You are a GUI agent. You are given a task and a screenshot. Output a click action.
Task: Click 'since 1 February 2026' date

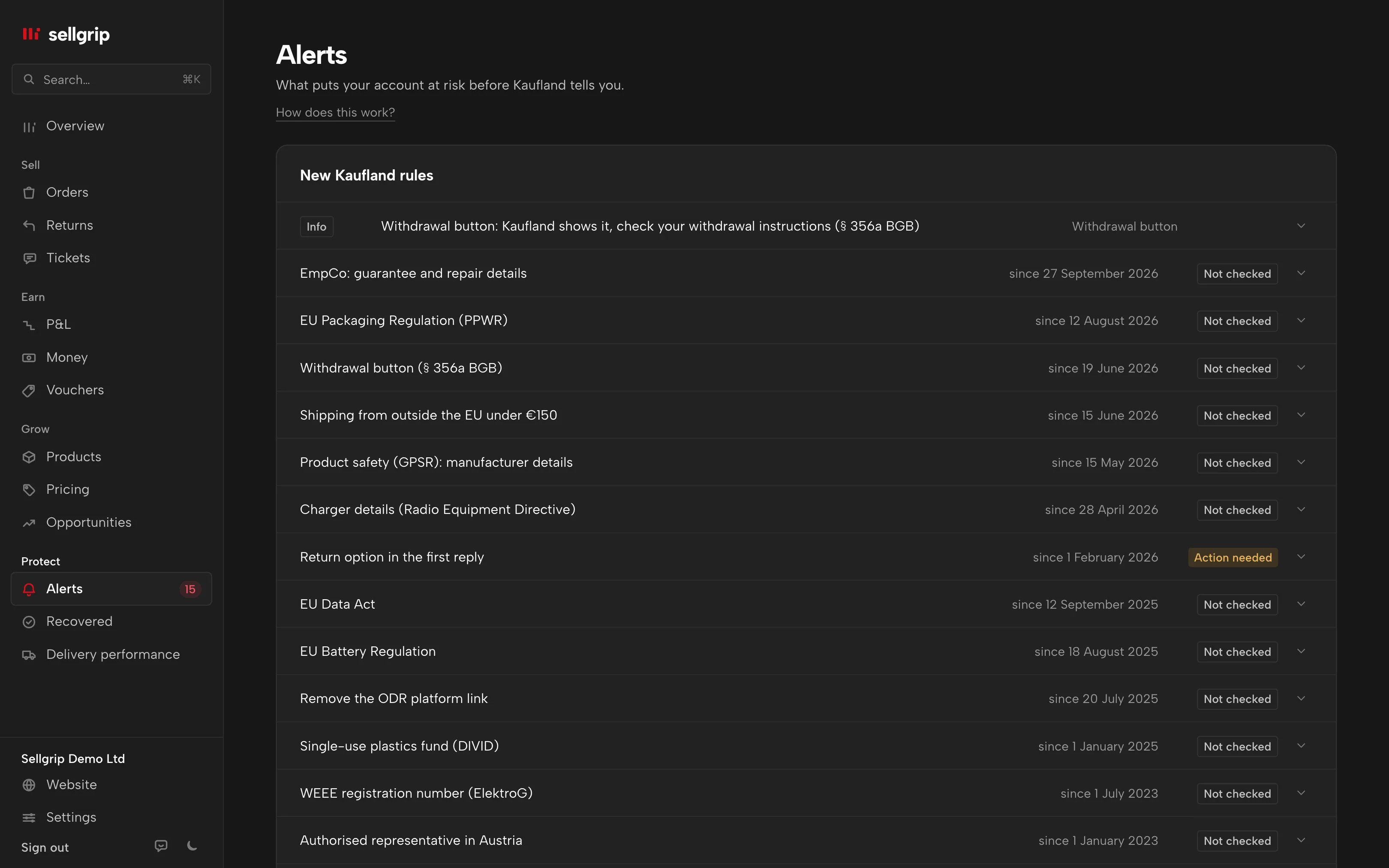pyautogui.click(x=1095, y=557)
